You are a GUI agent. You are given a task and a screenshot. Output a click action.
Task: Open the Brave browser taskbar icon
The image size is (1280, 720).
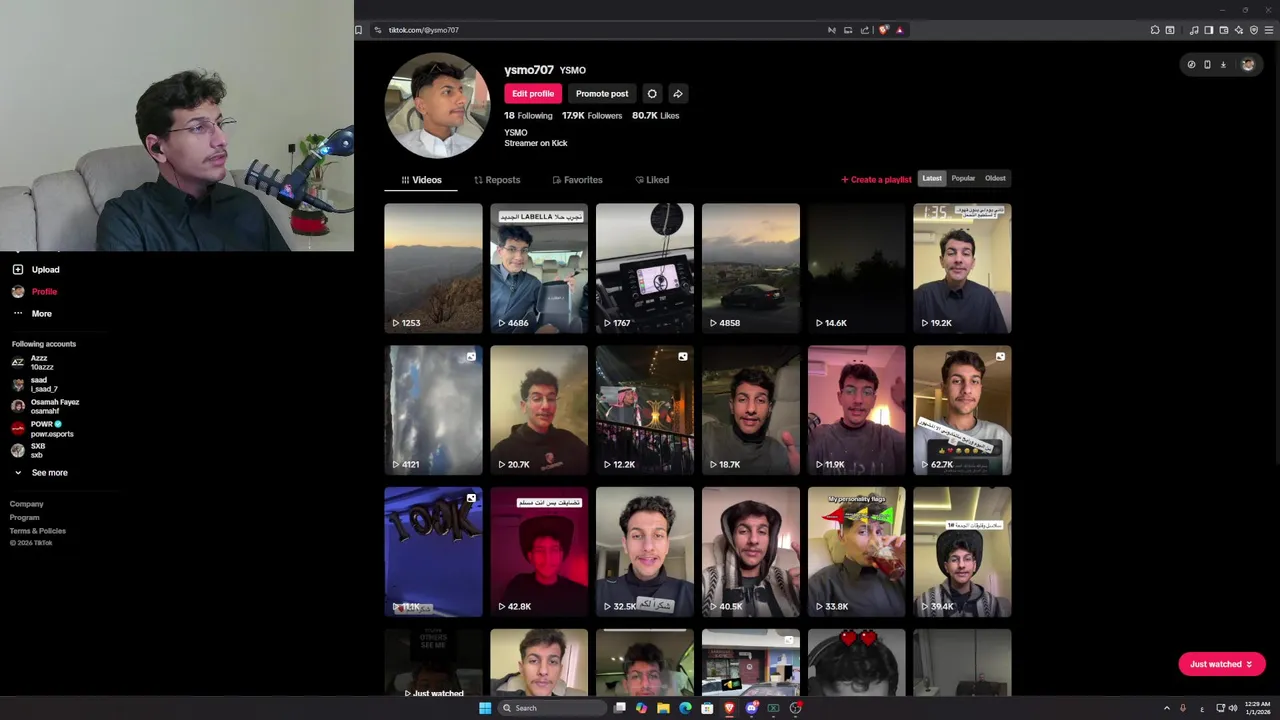(729, 708)
